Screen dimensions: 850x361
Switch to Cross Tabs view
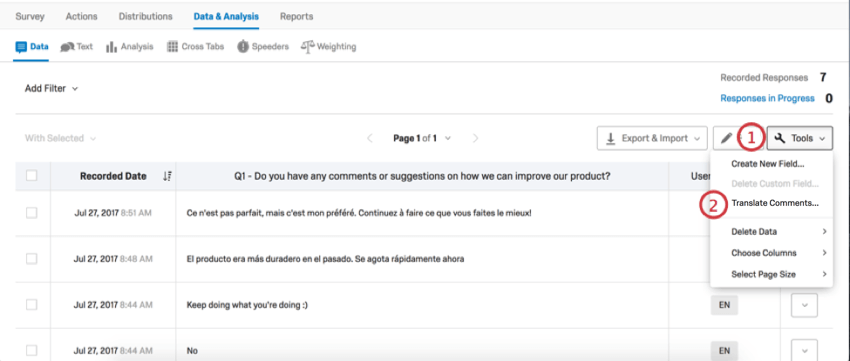point(195,47)
